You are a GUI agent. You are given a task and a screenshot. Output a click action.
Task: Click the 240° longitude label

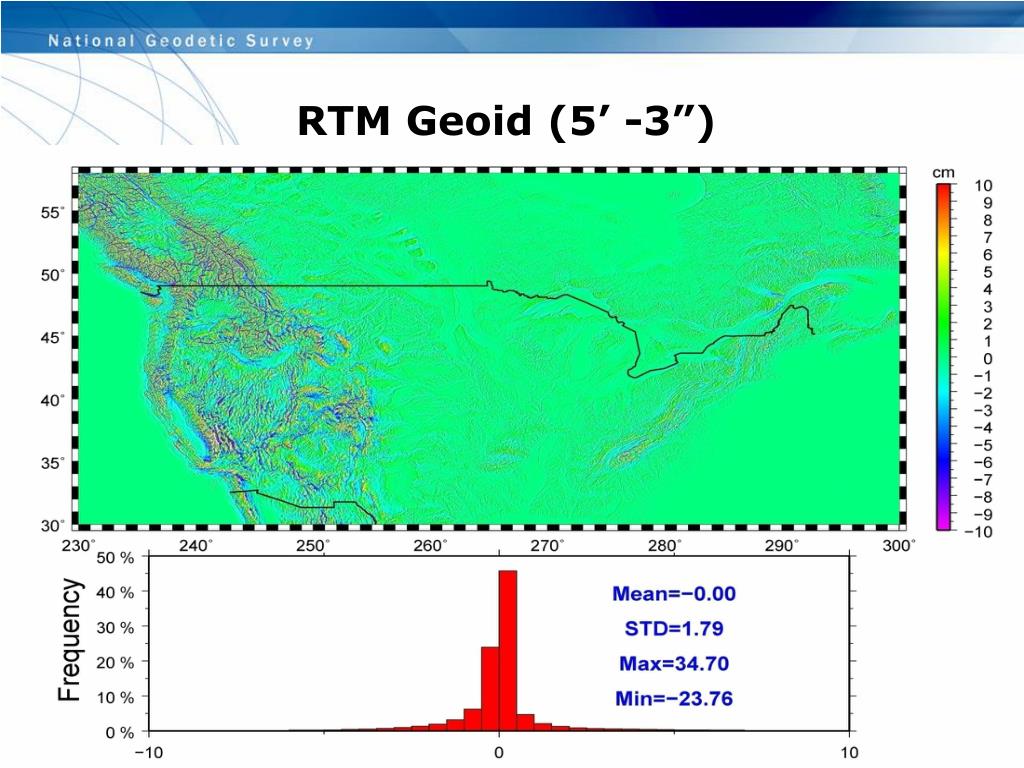[197, 545]
